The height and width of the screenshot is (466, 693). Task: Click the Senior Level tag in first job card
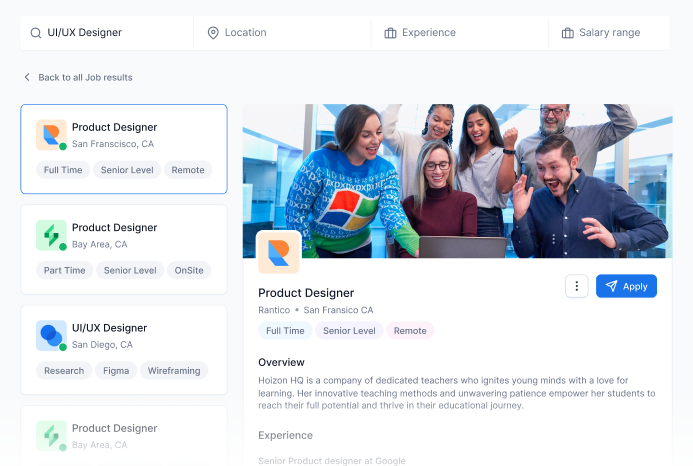127,170
